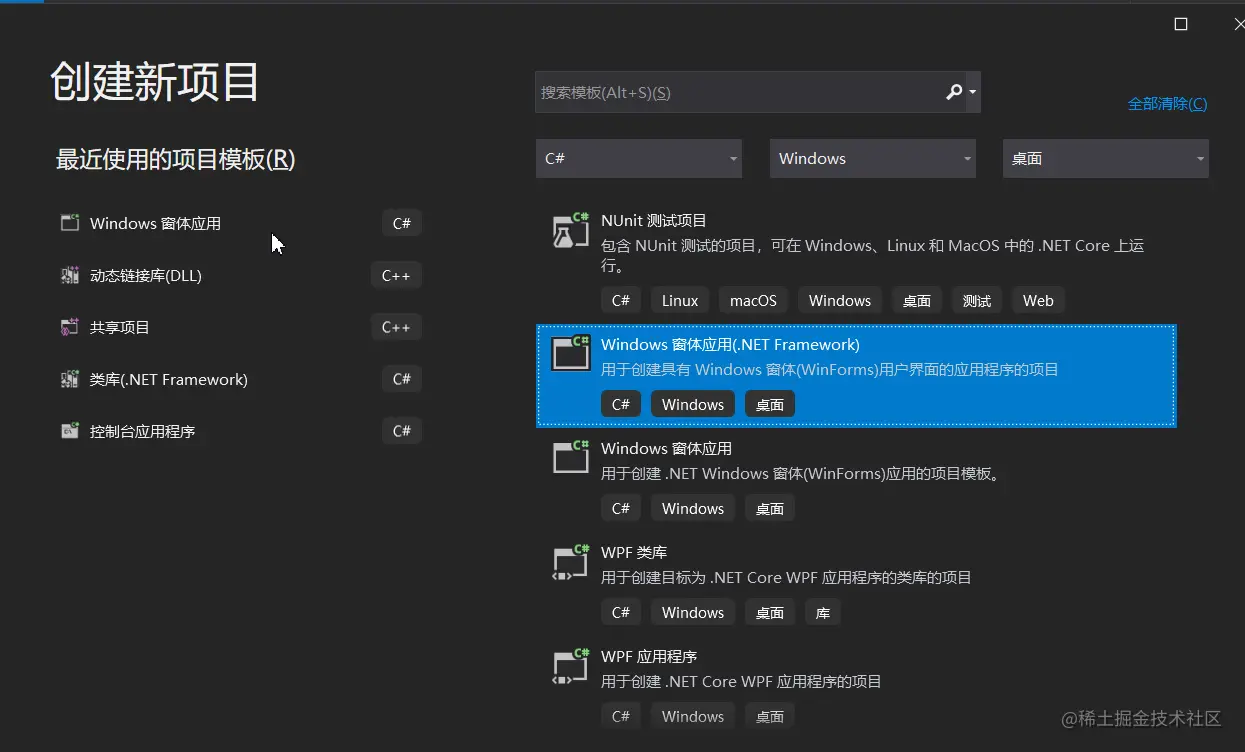Click the 最近使用的项目模板(R) heading

coord(176,159)
